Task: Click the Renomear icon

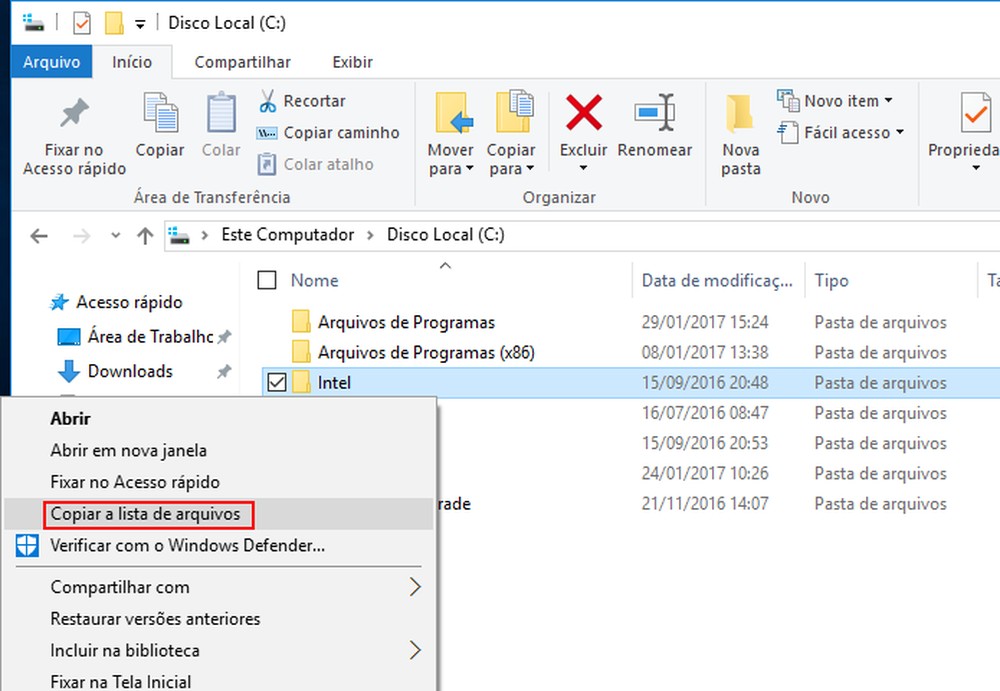Action: pyautogui.click(x=655, y=113)
